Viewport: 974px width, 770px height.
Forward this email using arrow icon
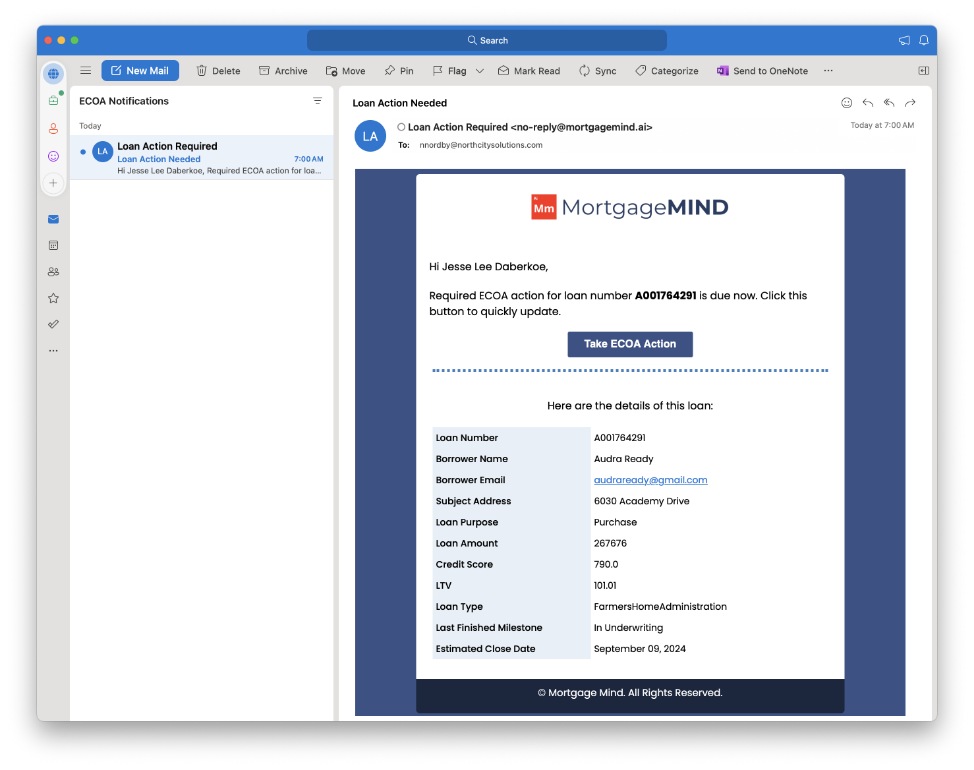(910, 103)
